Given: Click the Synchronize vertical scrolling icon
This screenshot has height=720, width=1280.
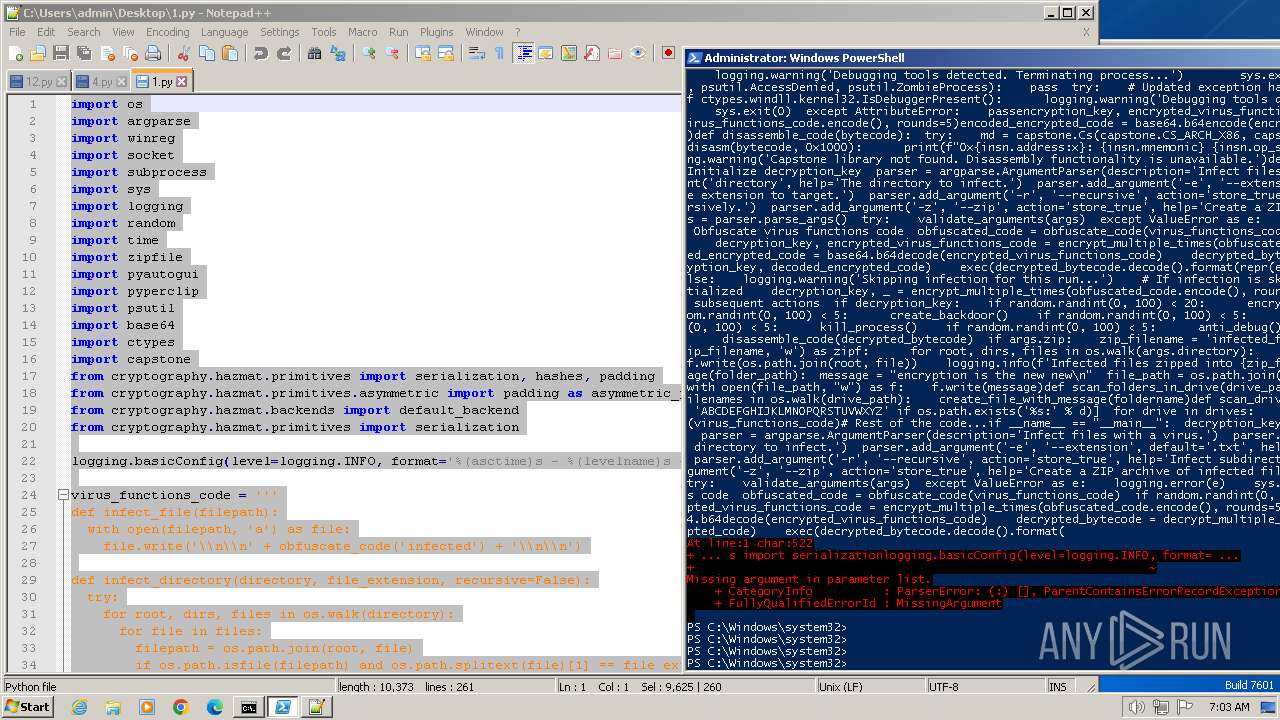Looking at the screenshot, I should click(423, 53).
